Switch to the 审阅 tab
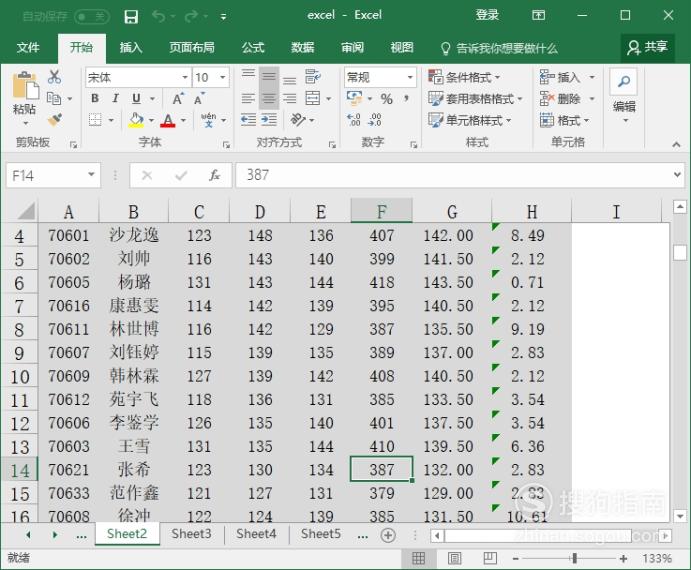 point(352,47)
